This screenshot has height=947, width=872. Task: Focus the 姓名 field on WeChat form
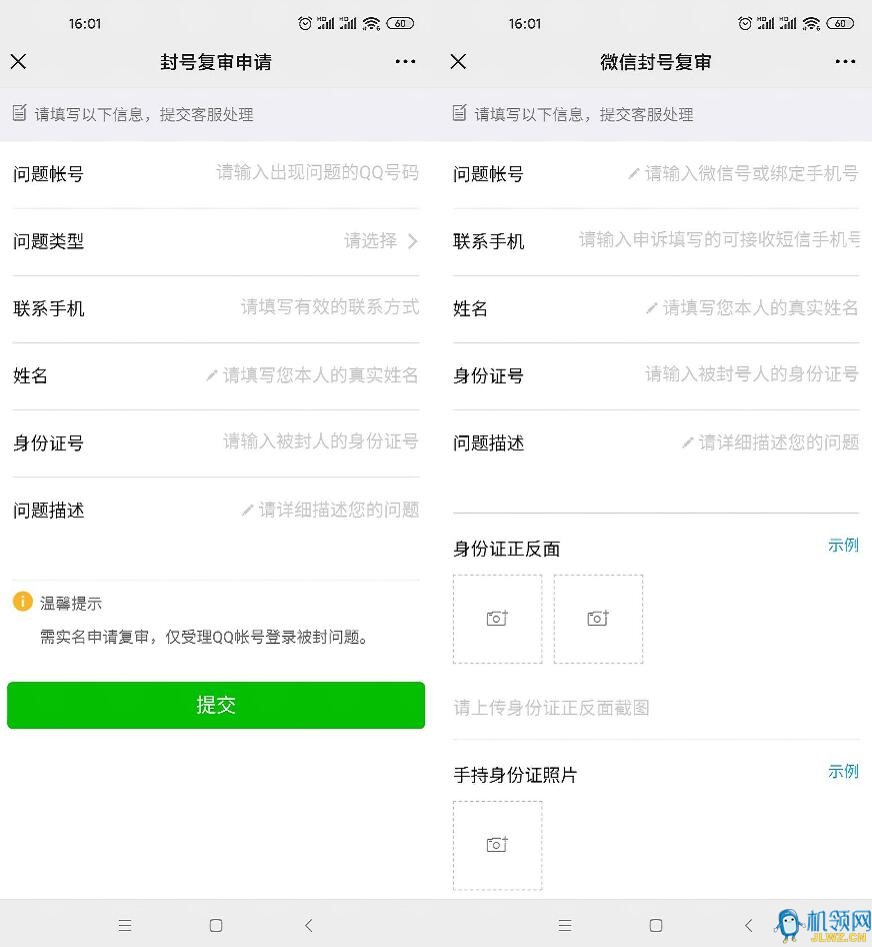(x=761, y=307)
